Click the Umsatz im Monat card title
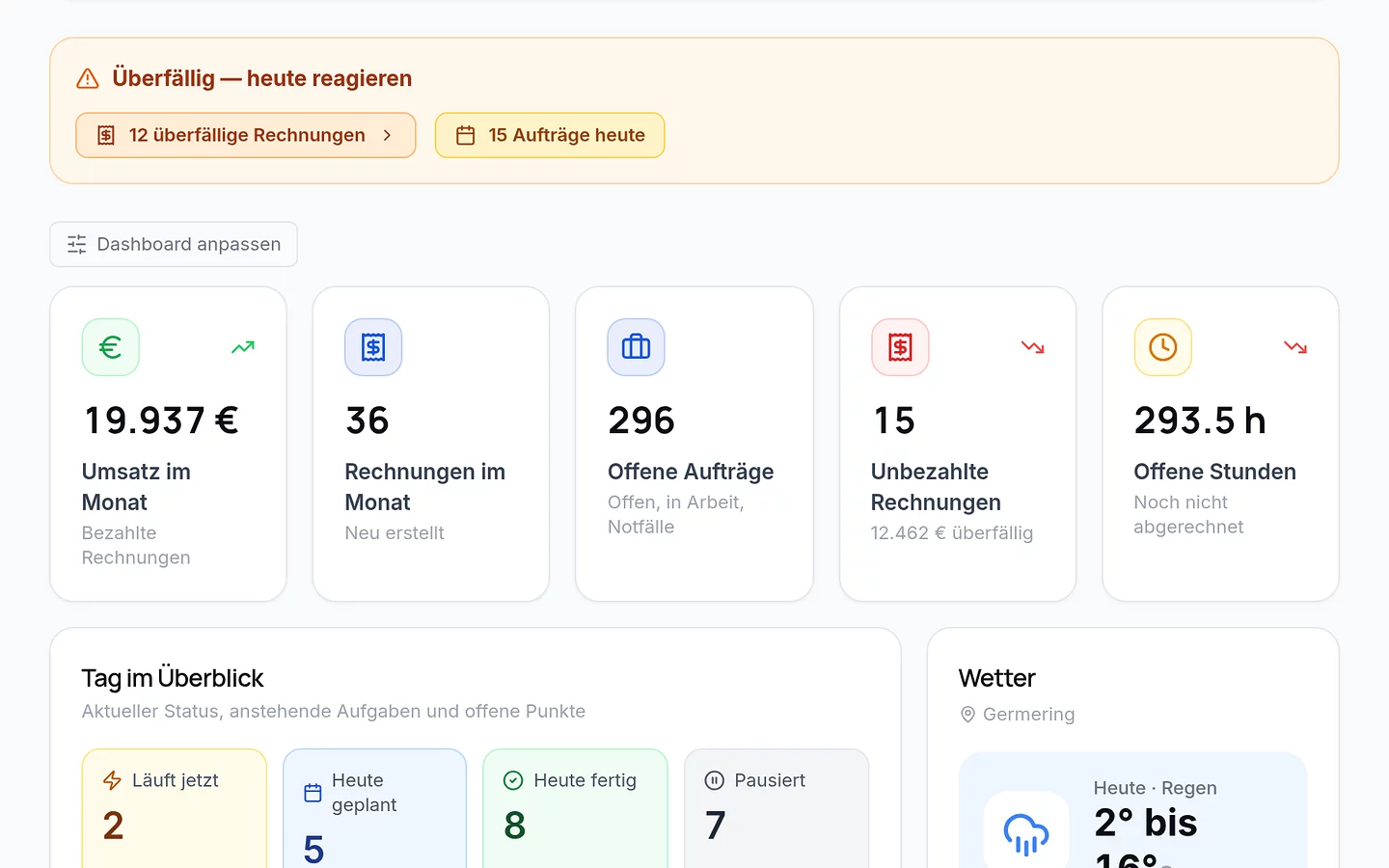The height and width of the screenshot is (868, 1389). [x=136, y=487]
